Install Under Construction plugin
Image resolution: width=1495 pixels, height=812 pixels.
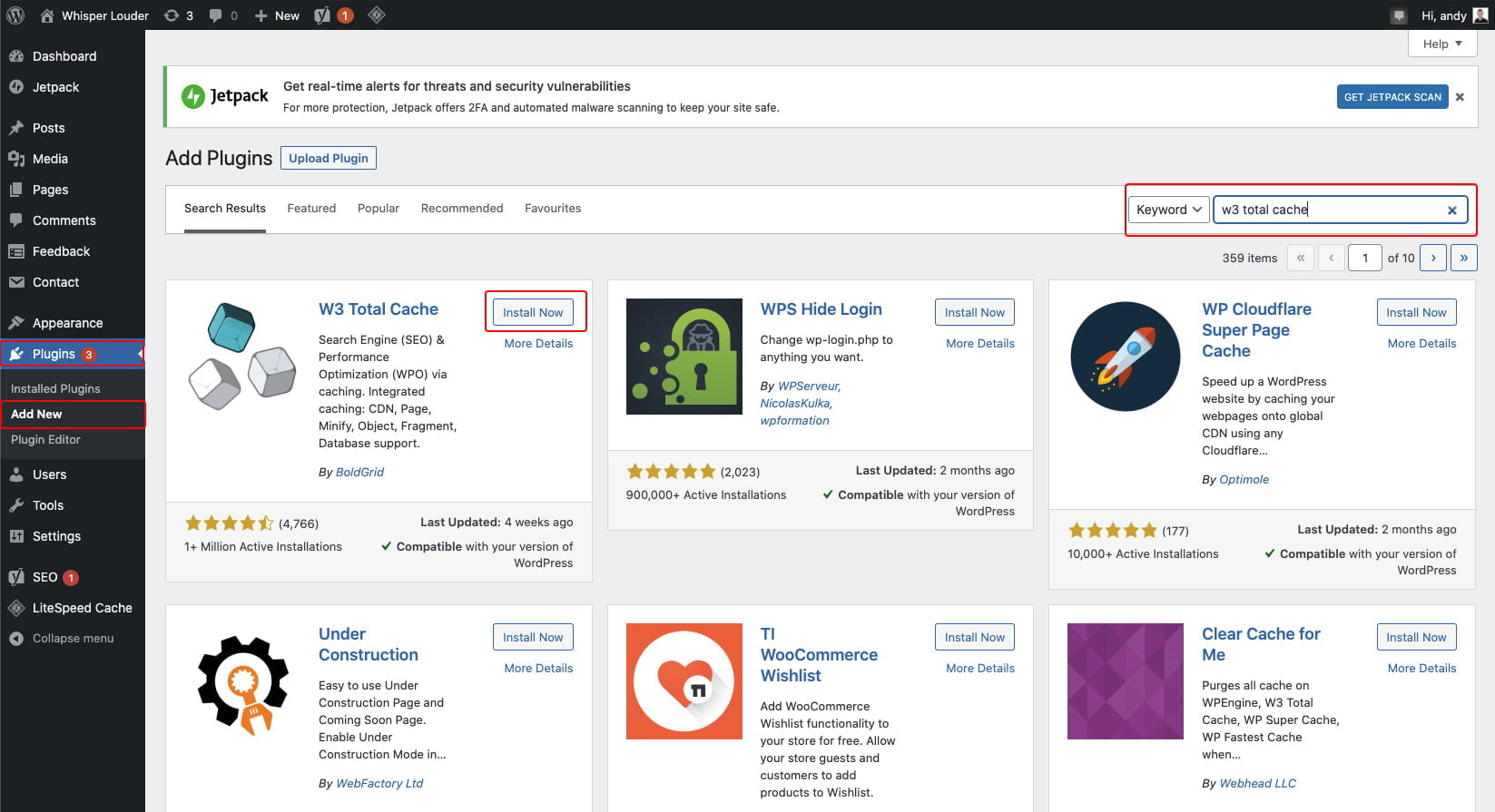[x=533, y=637]
